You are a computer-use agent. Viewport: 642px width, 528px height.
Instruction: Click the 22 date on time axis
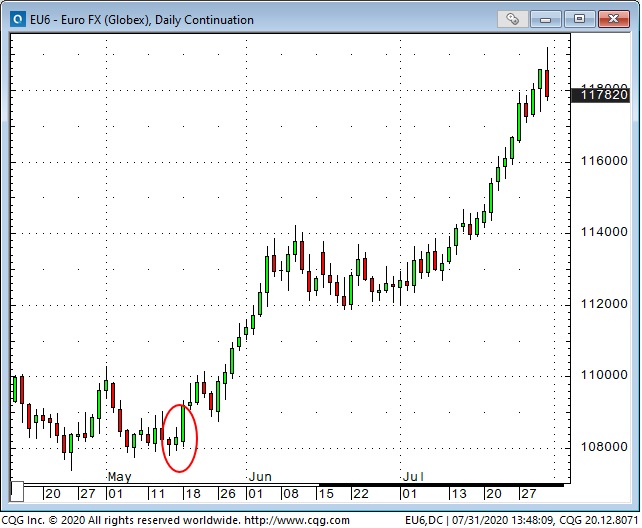(x=361, y=494)
